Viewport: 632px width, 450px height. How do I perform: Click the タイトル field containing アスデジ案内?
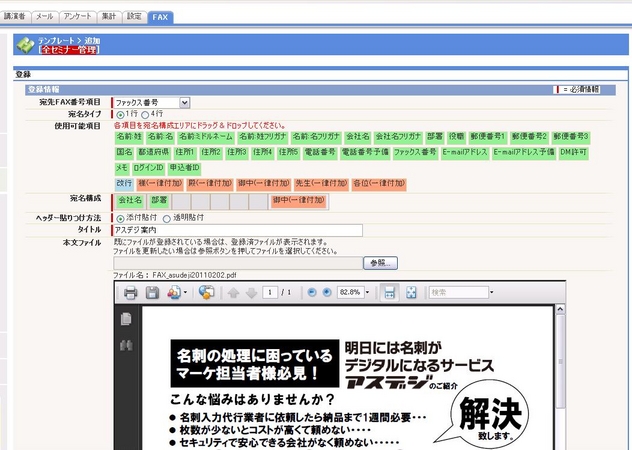[x=238, y=230]
